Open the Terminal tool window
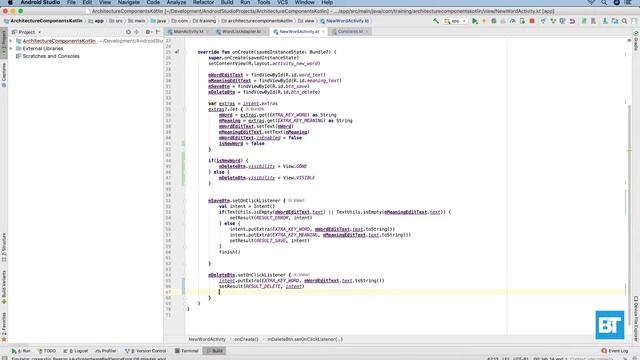Viewport: 640px width, 360px height. pyautogui.click(x=187, y=351)
